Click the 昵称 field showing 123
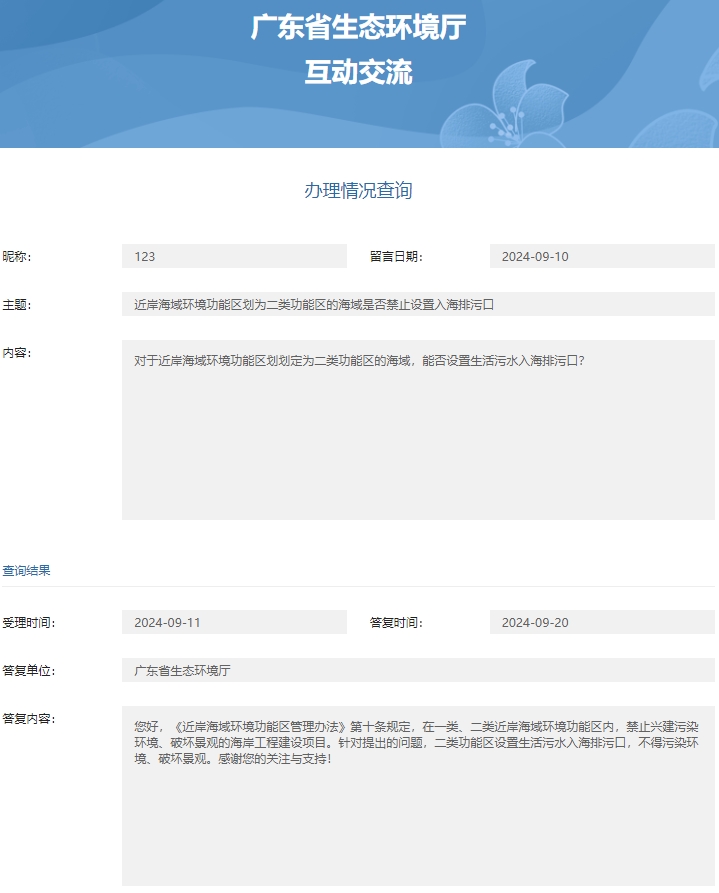The width and height of the screenshot is (719, 893). (x=234, y=256)
